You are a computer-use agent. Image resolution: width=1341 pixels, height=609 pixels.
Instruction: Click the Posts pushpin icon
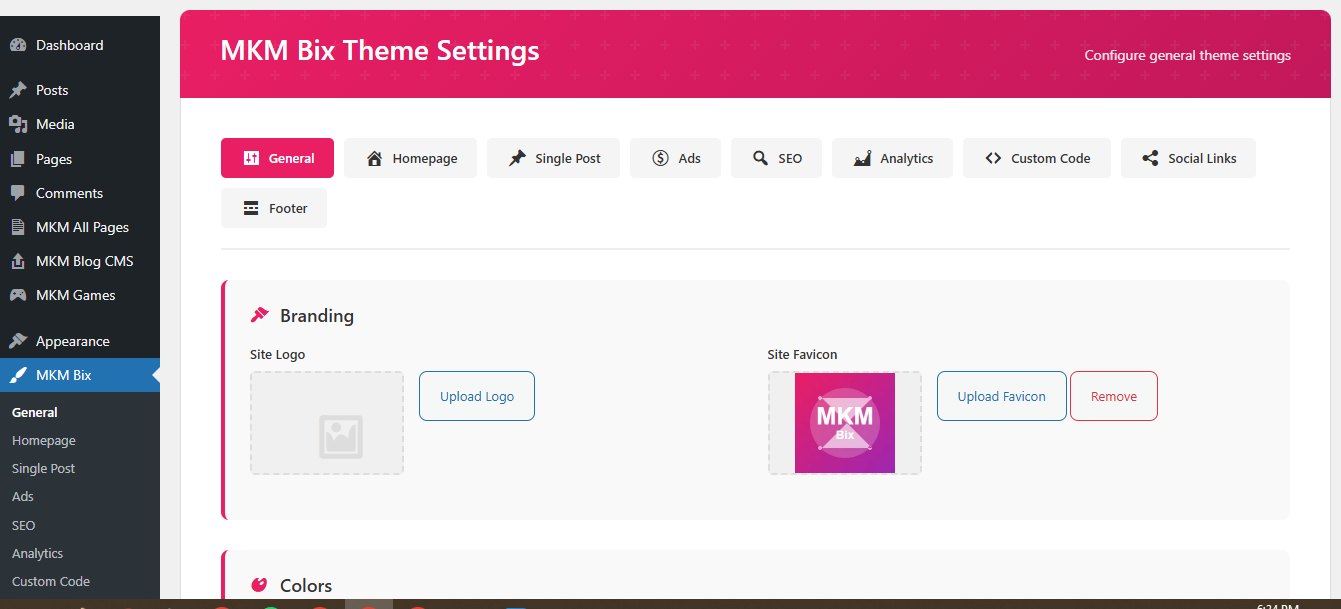tap(18, 90)
